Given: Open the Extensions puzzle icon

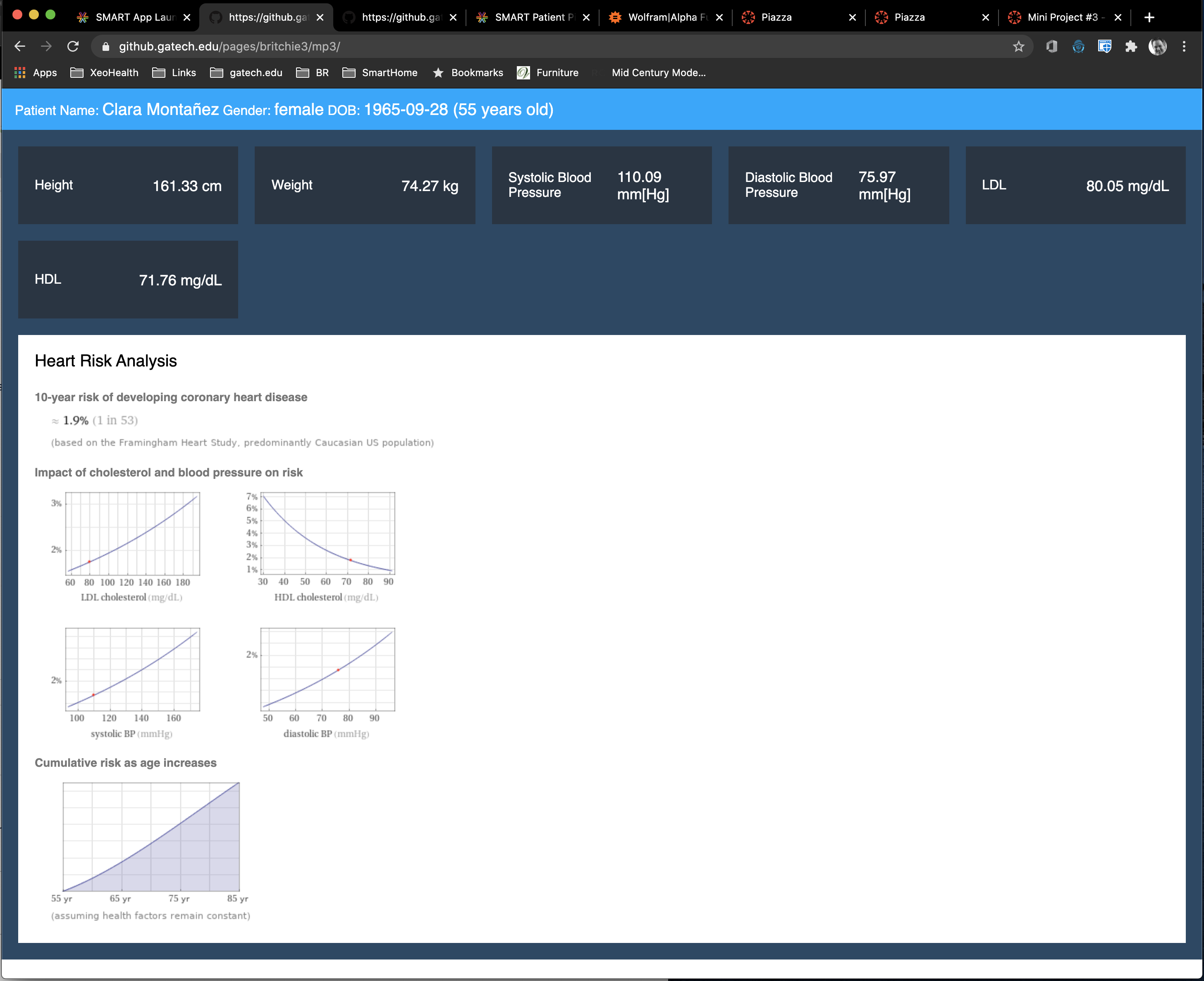Looking at the screenshot, I should [x=1130, y=46].
